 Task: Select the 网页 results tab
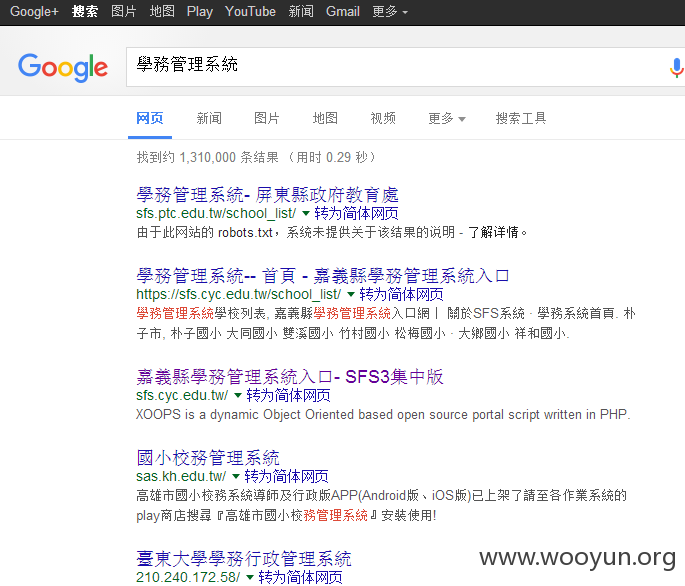pyautogui.click(x=150, y=118)
